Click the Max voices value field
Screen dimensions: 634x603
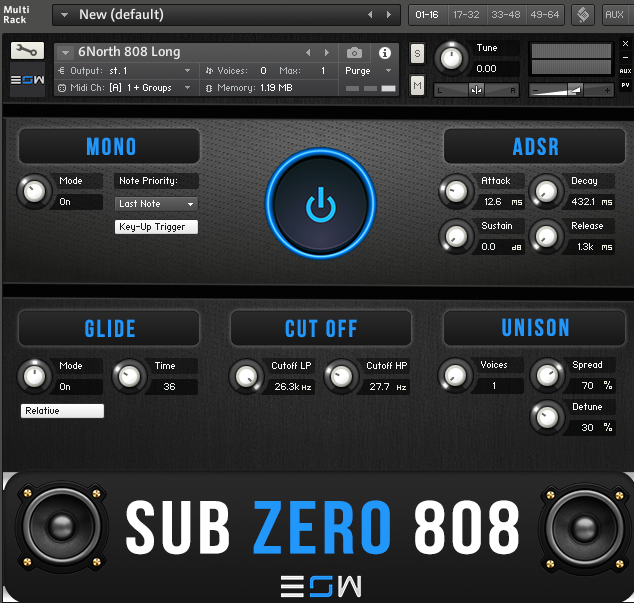click(323, 71)
